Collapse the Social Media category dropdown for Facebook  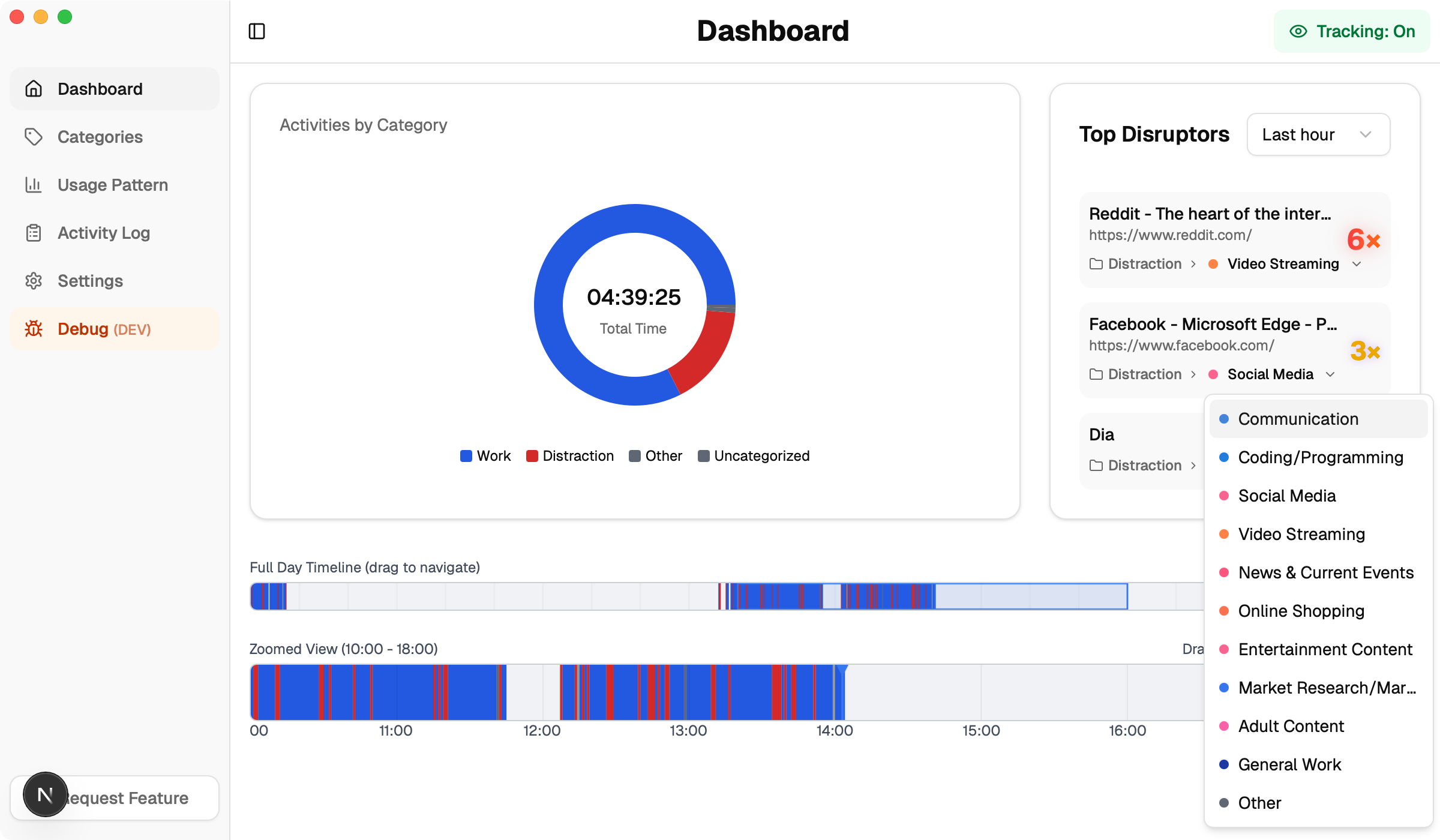(1330, 374)
